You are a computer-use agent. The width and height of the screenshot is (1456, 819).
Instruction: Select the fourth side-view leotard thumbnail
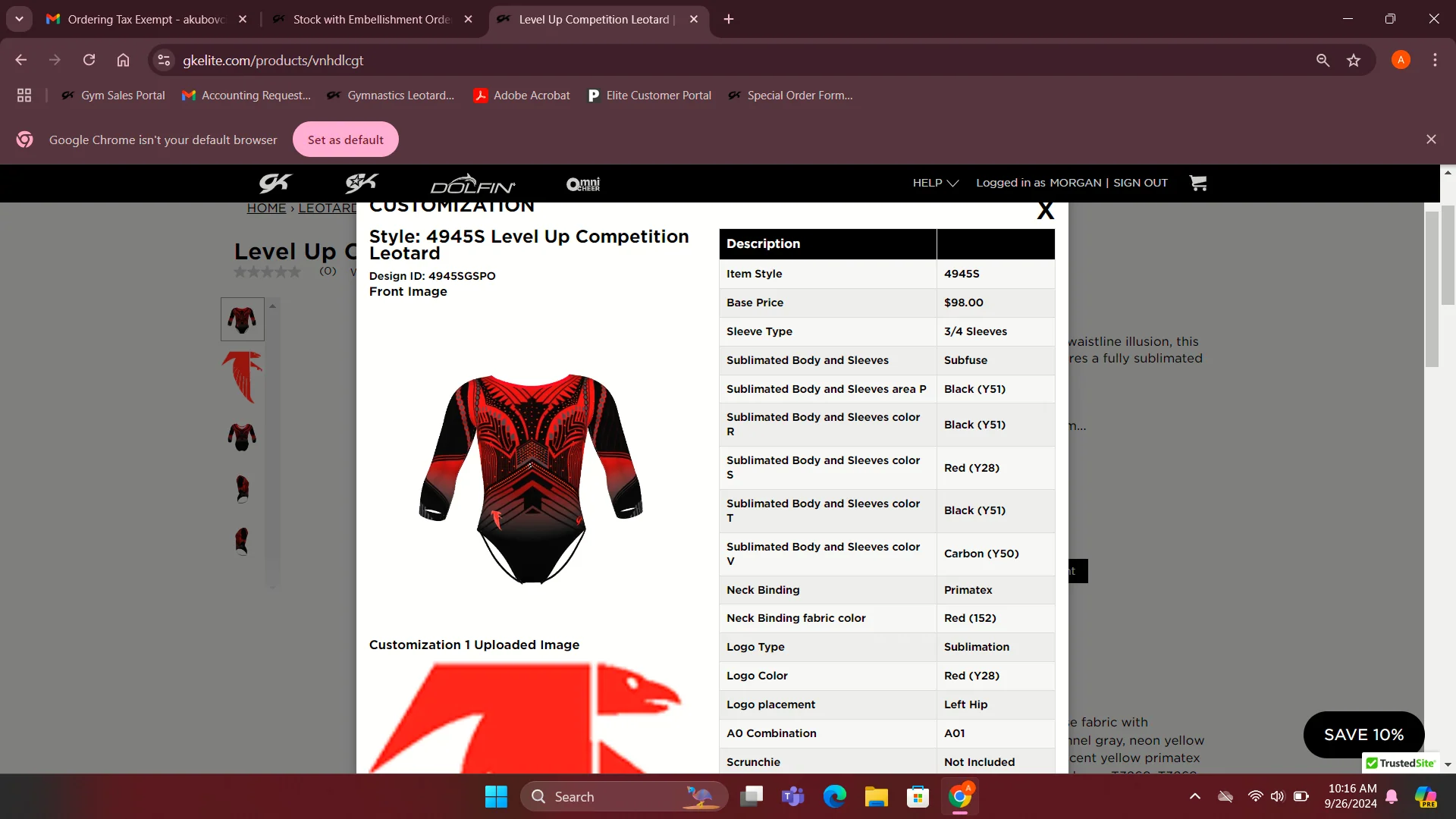[x=243, y=489]
